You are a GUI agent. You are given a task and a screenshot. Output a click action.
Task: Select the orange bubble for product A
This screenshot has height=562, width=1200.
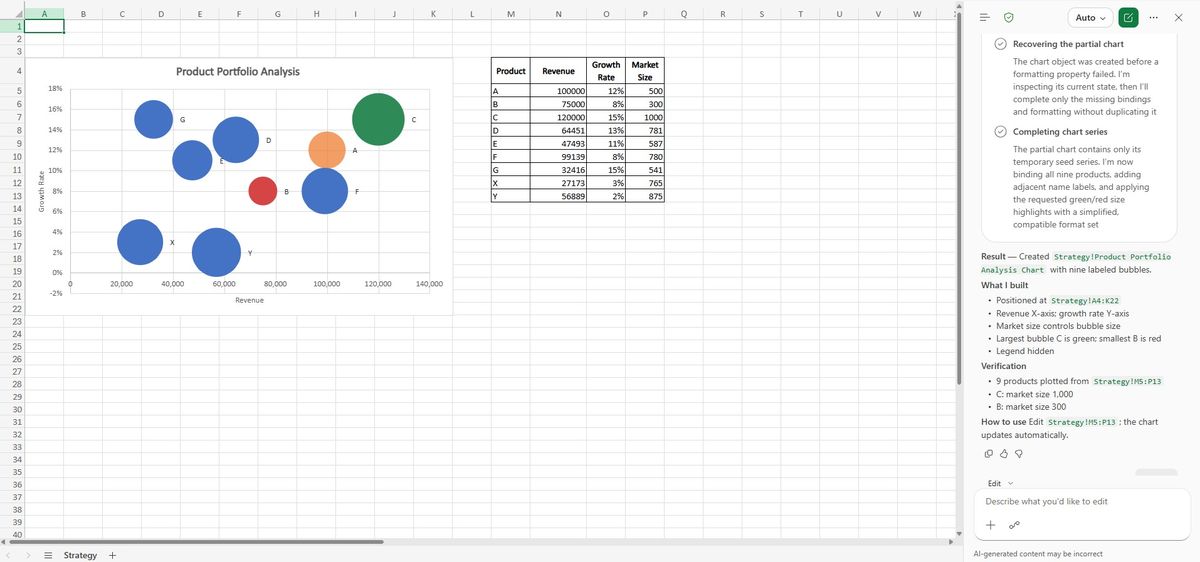[x=327, y=149]
